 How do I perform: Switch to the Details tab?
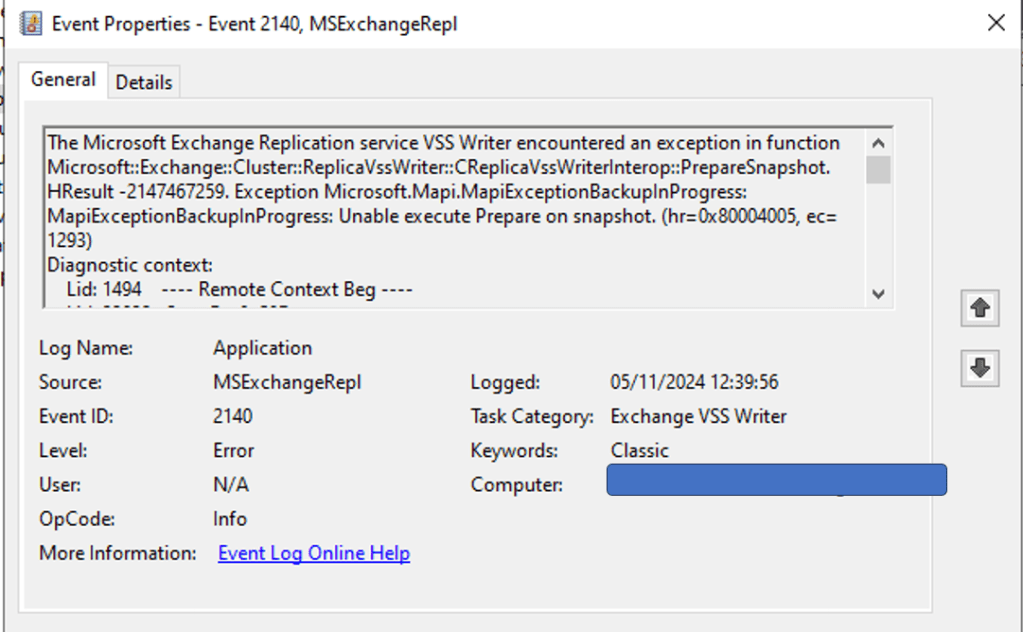[x=144, y=82]
